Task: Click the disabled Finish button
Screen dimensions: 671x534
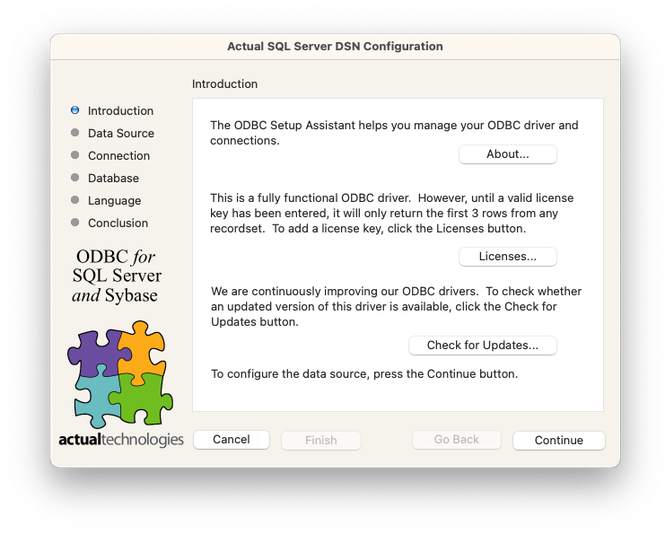Action: (321, 440)
